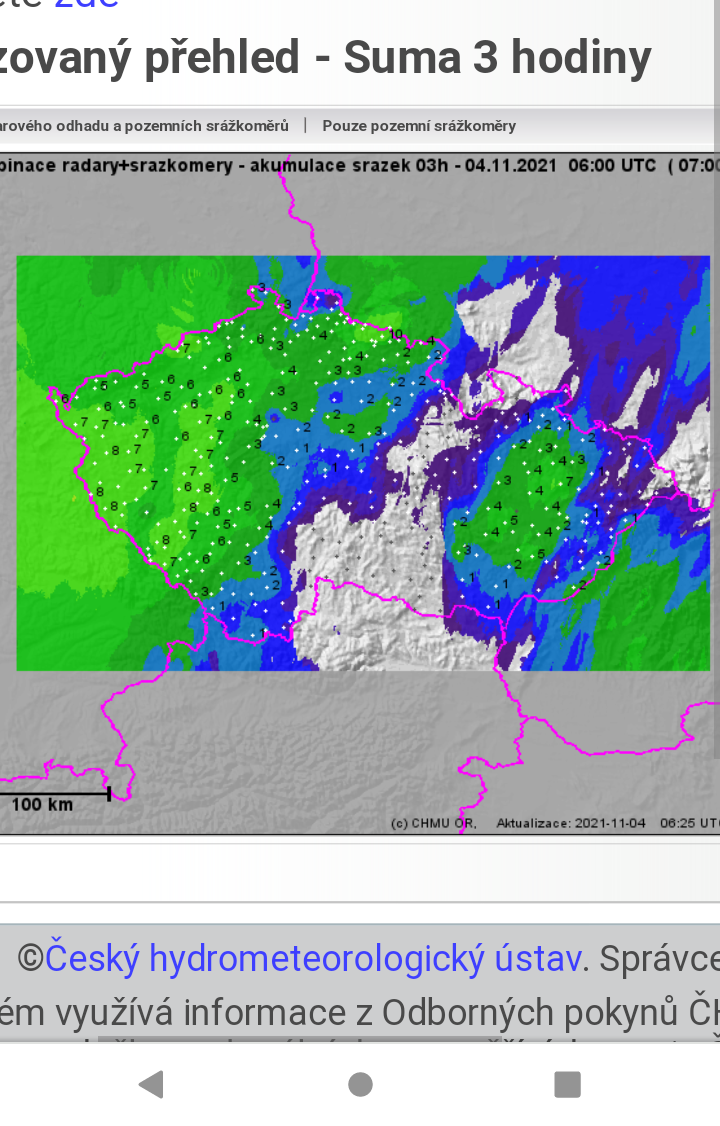Tap the rain gauge reading 10 on map

coord(395,334)
